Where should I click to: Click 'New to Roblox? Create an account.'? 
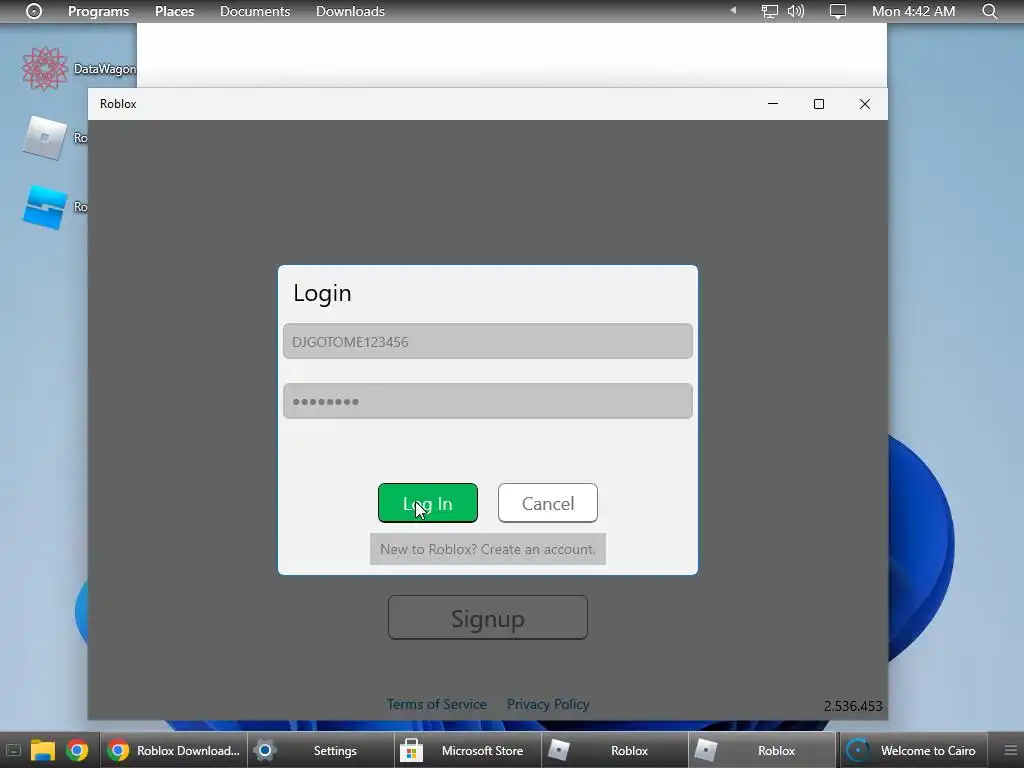[488, 549]
